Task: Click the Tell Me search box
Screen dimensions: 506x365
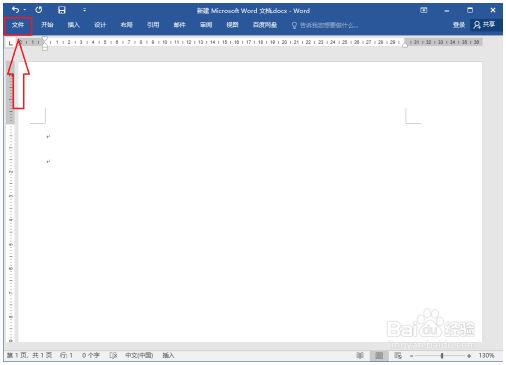Action: (325, 25)
